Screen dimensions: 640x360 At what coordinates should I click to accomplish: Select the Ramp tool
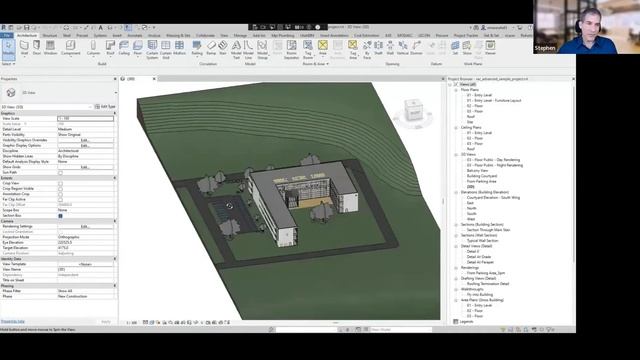[211, 48]
